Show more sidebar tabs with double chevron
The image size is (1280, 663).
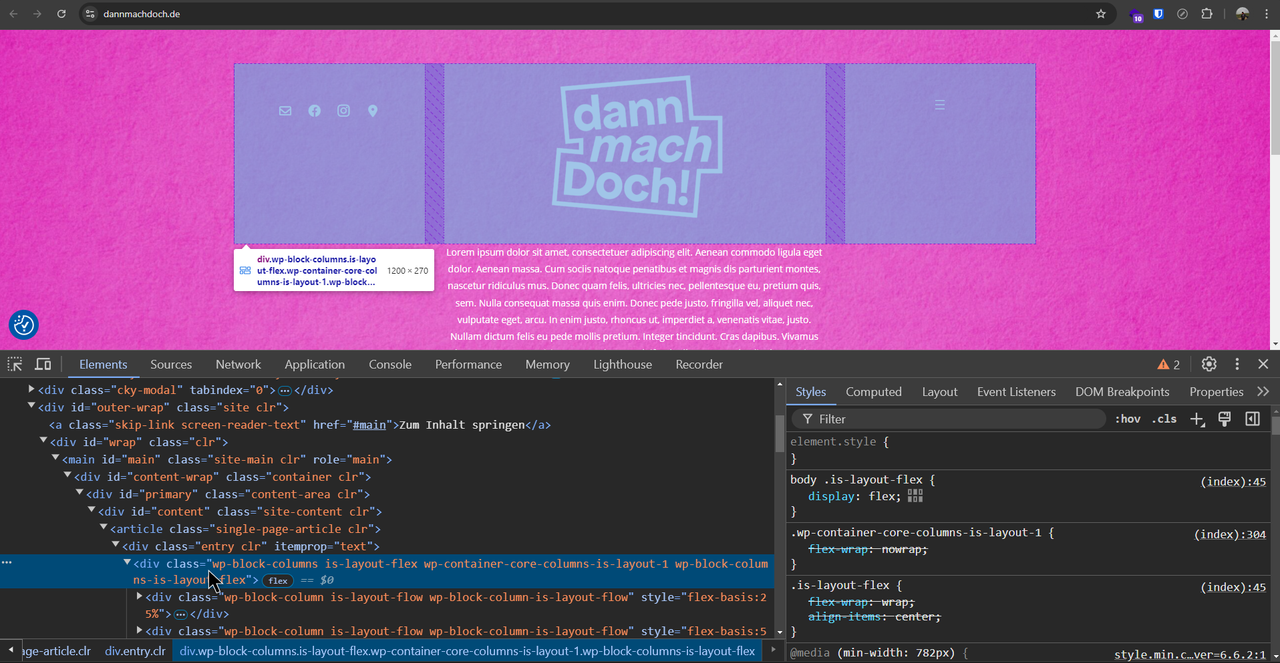click(x=1263, y=392)
